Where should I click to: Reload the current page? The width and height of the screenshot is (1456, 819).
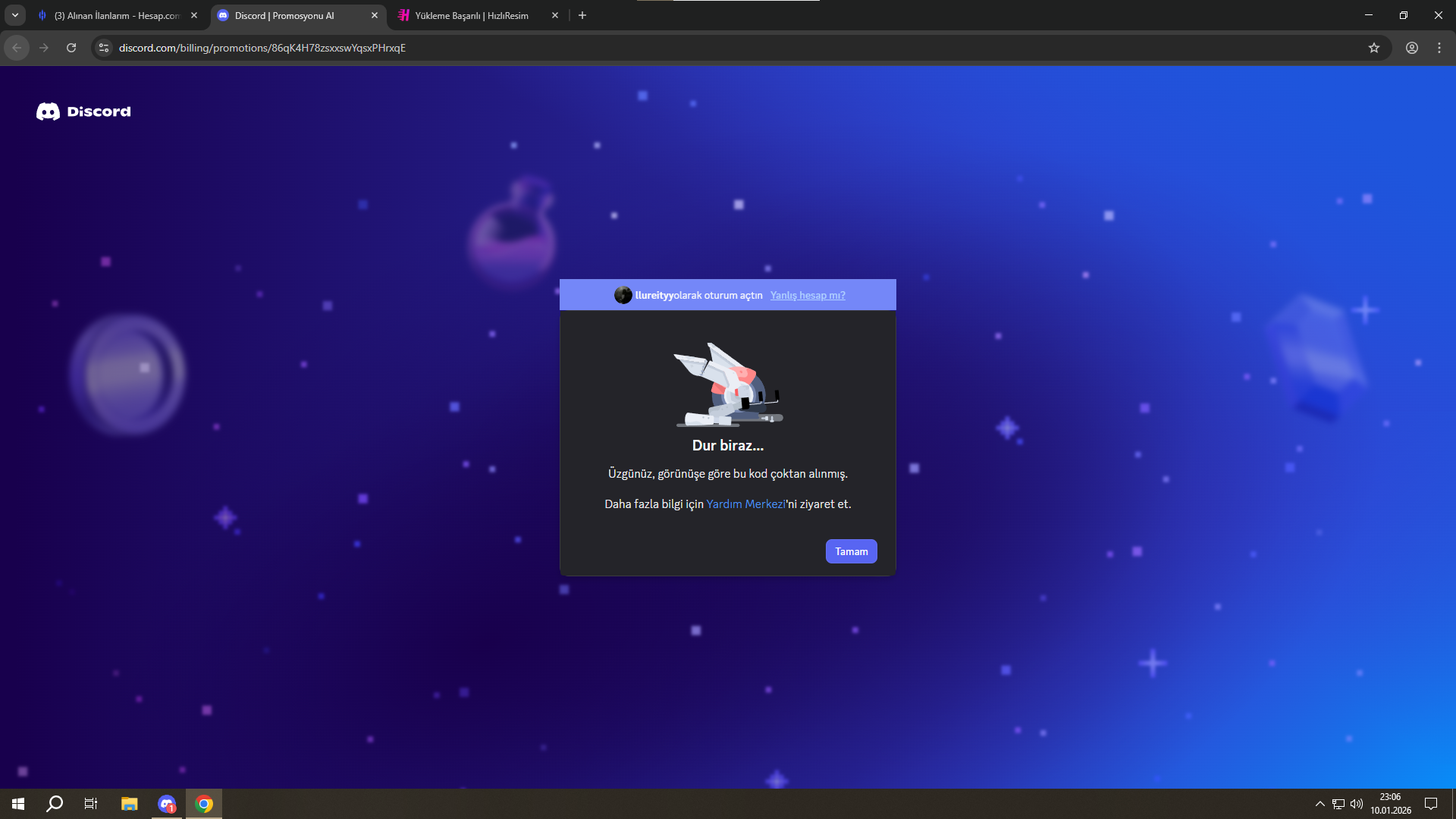point(71,48)
